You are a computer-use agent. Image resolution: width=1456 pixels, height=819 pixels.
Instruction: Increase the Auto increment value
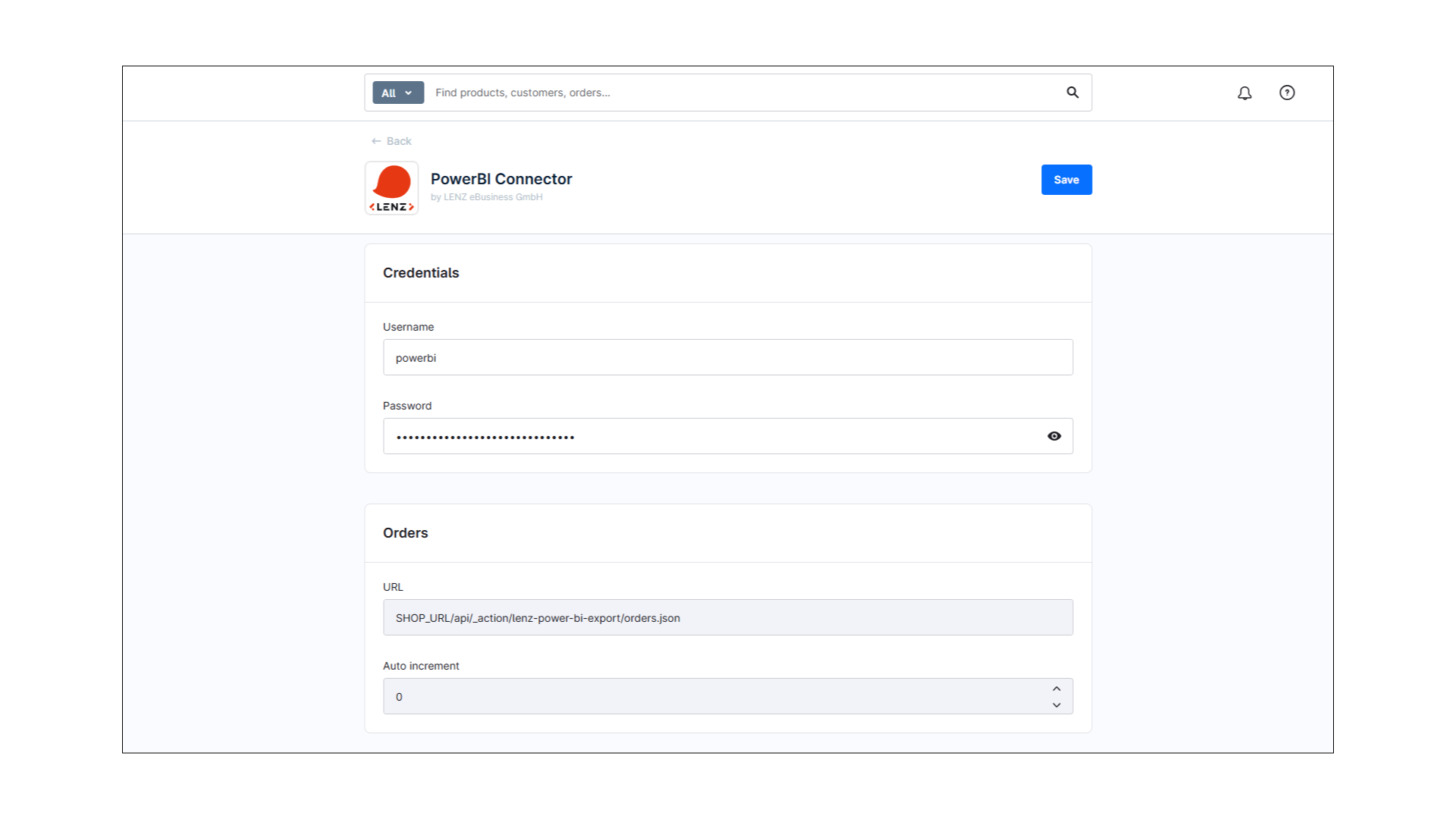click(x=1056, y=689)
